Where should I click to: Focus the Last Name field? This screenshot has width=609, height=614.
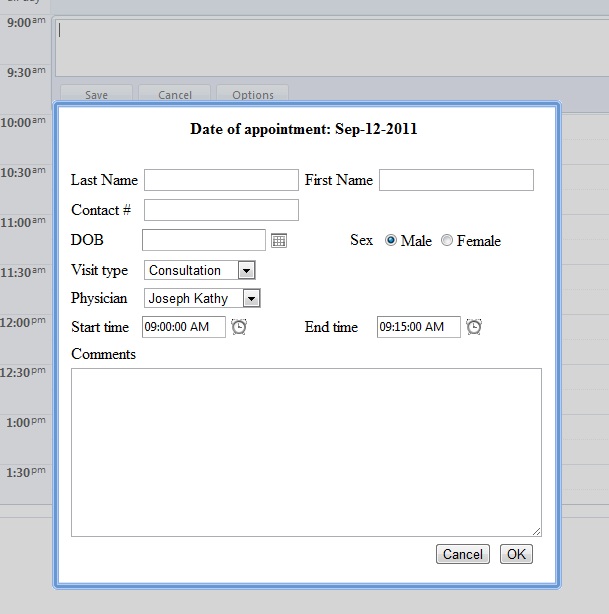221,180
